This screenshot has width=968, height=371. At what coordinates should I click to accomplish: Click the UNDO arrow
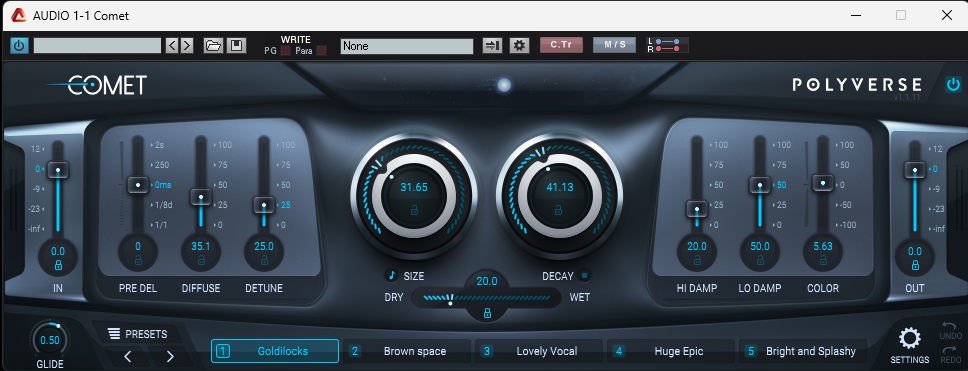click(949, 330)
